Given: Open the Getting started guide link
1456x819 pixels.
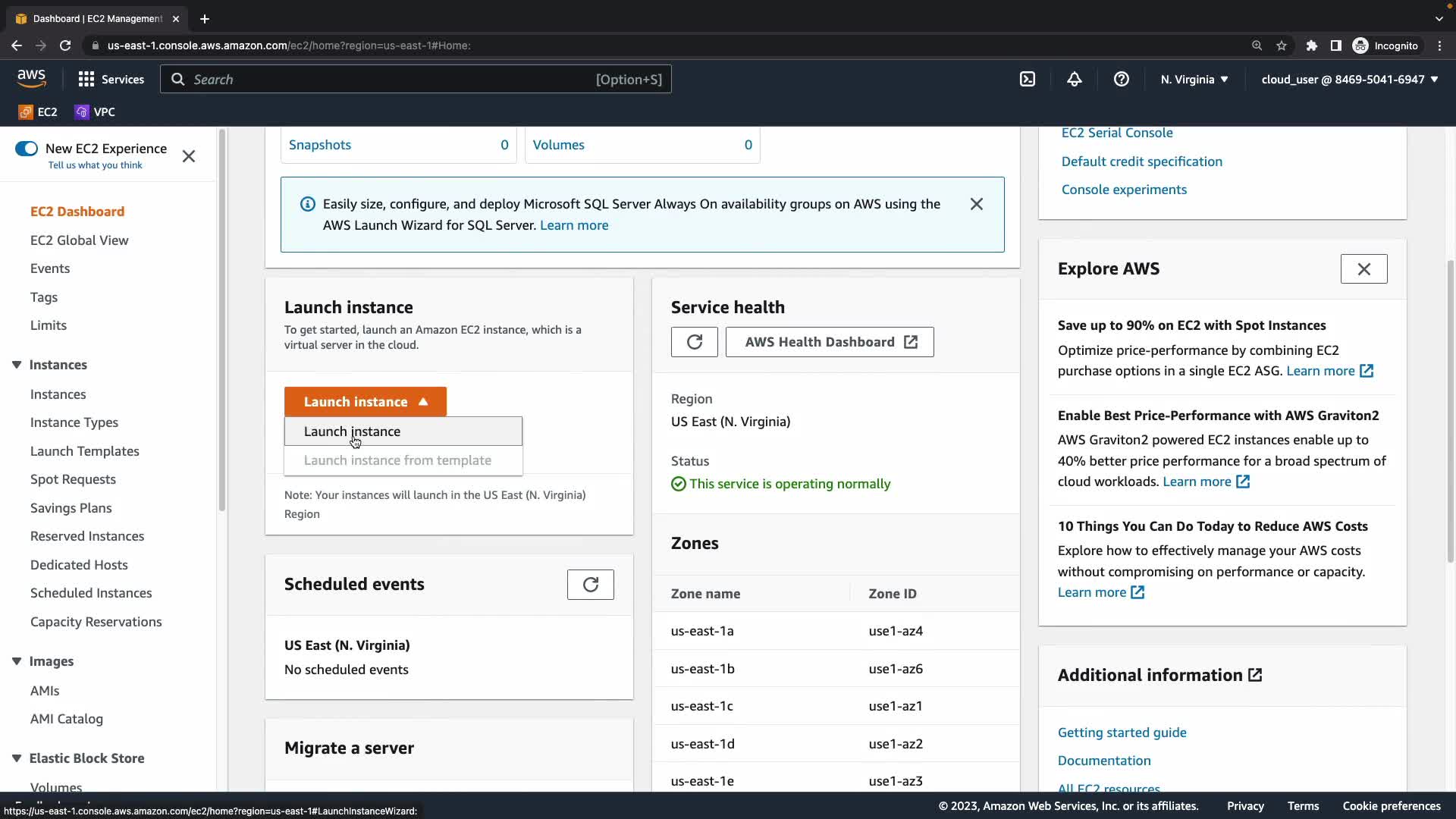Looking at the screenshot, I should click(1122, 733).
